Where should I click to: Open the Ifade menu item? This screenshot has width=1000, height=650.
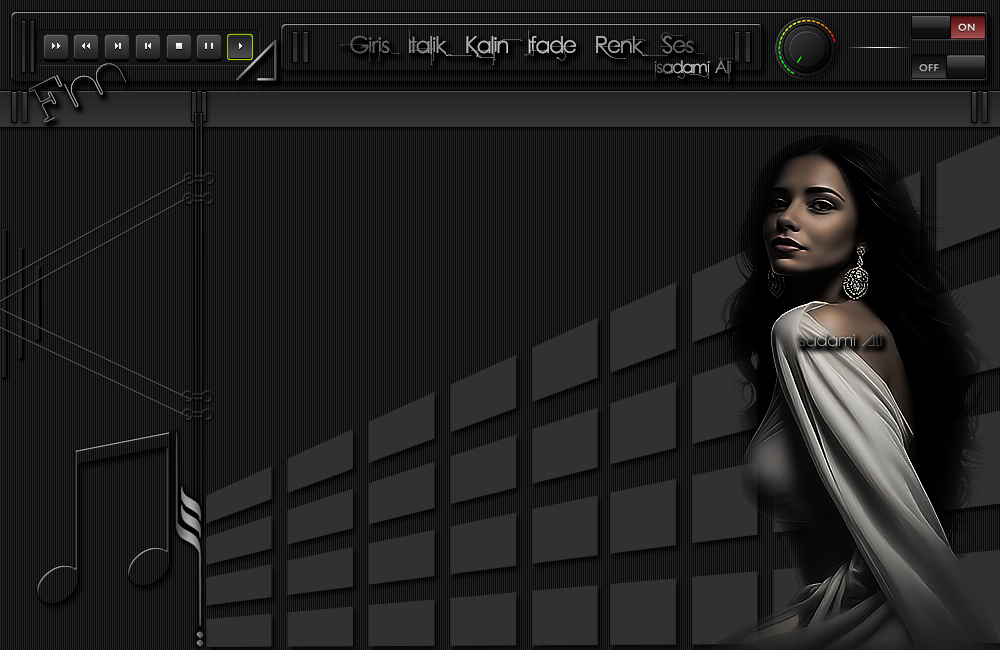[552, 46]
